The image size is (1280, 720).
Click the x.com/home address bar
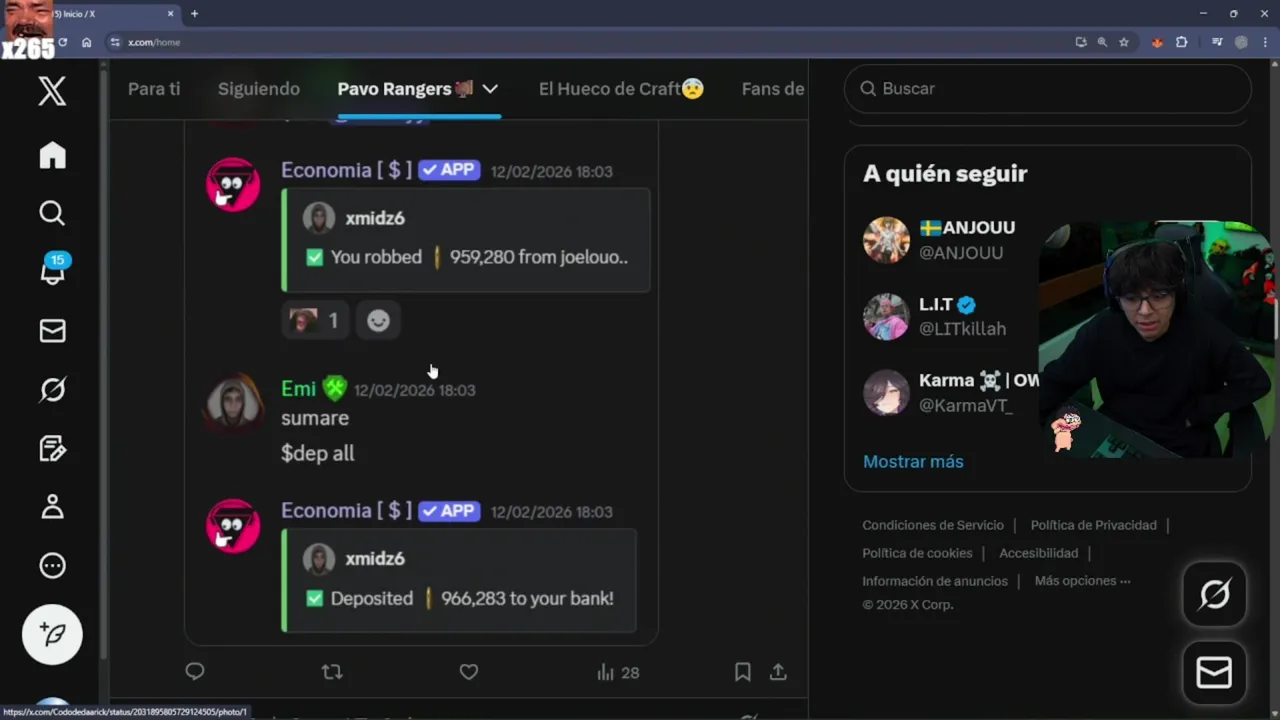pyautogui.click(x=590, y=42)
